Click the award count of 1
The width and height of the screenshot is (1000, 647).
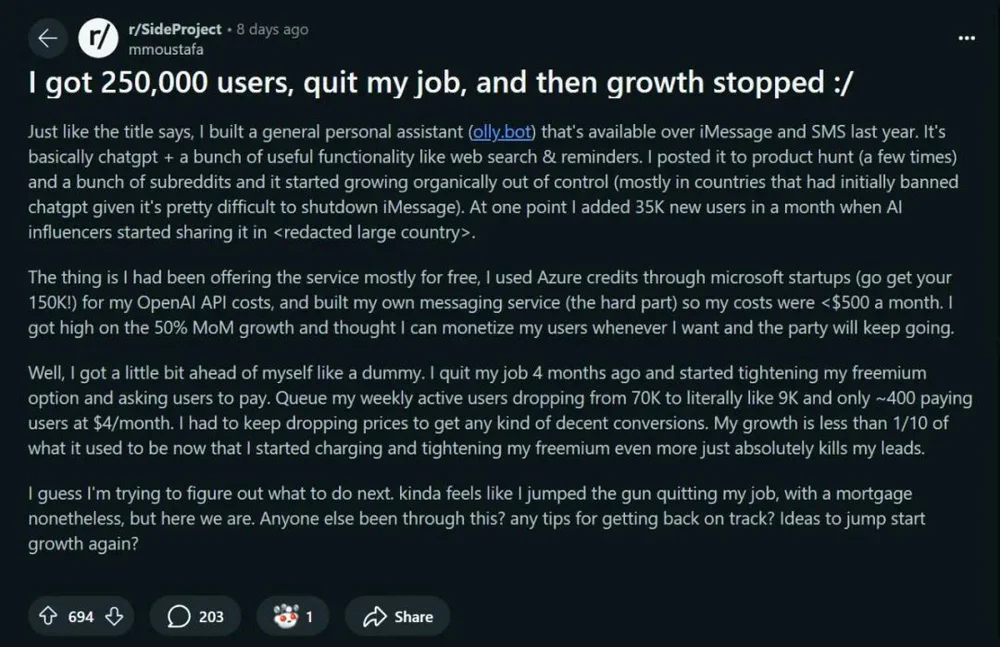pyautogui.click(x=309, y=617)
